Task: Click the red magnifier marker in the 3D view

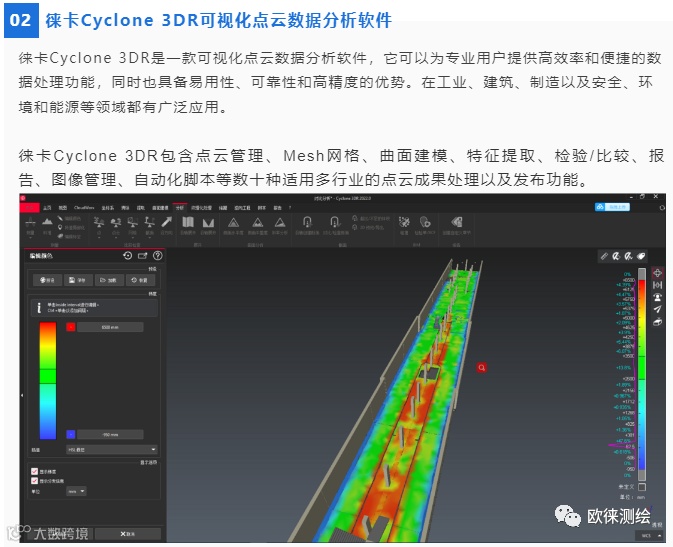Action: [482, 368]
